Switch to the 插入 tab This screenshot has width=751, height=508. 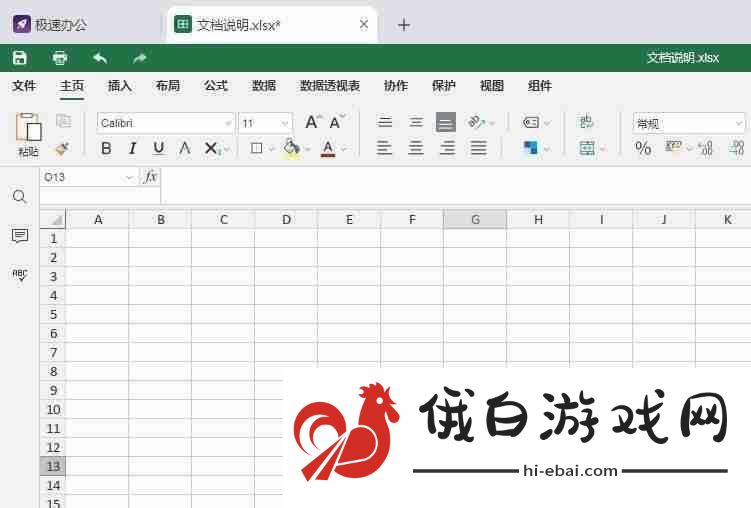click(120, 86)
